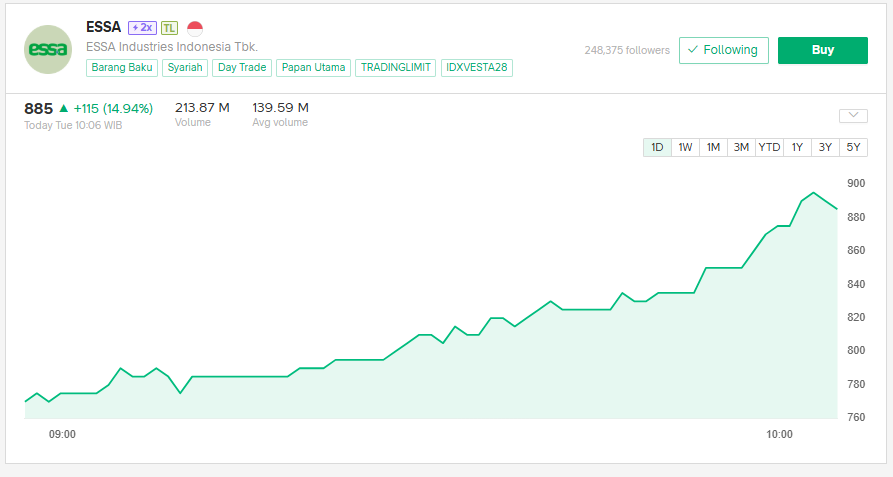Expand the chevron dropdown above chart

tap(853, 116)
